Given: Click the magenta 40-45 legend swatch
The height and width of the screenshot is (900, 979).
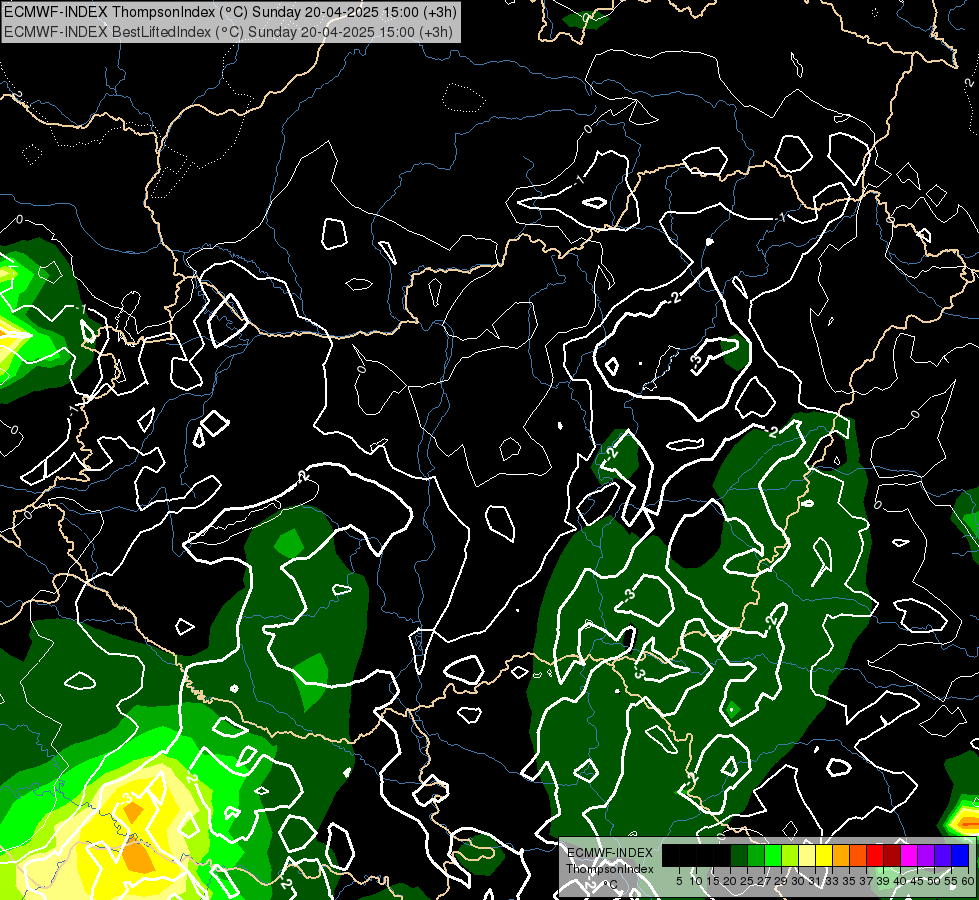Looking at the screenshot, I should click(909, 855).
